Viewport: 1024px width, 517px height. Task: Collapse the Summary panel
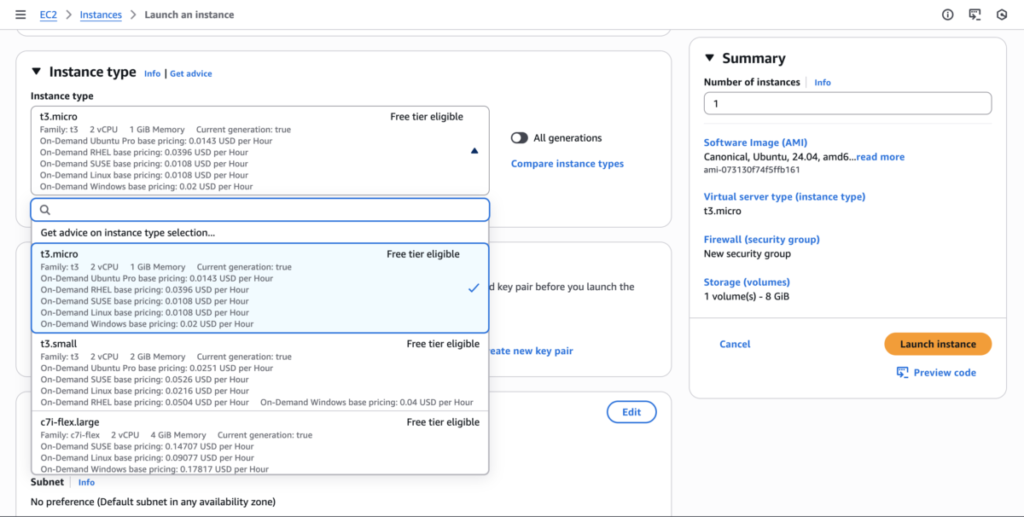(x=710, y=58)
